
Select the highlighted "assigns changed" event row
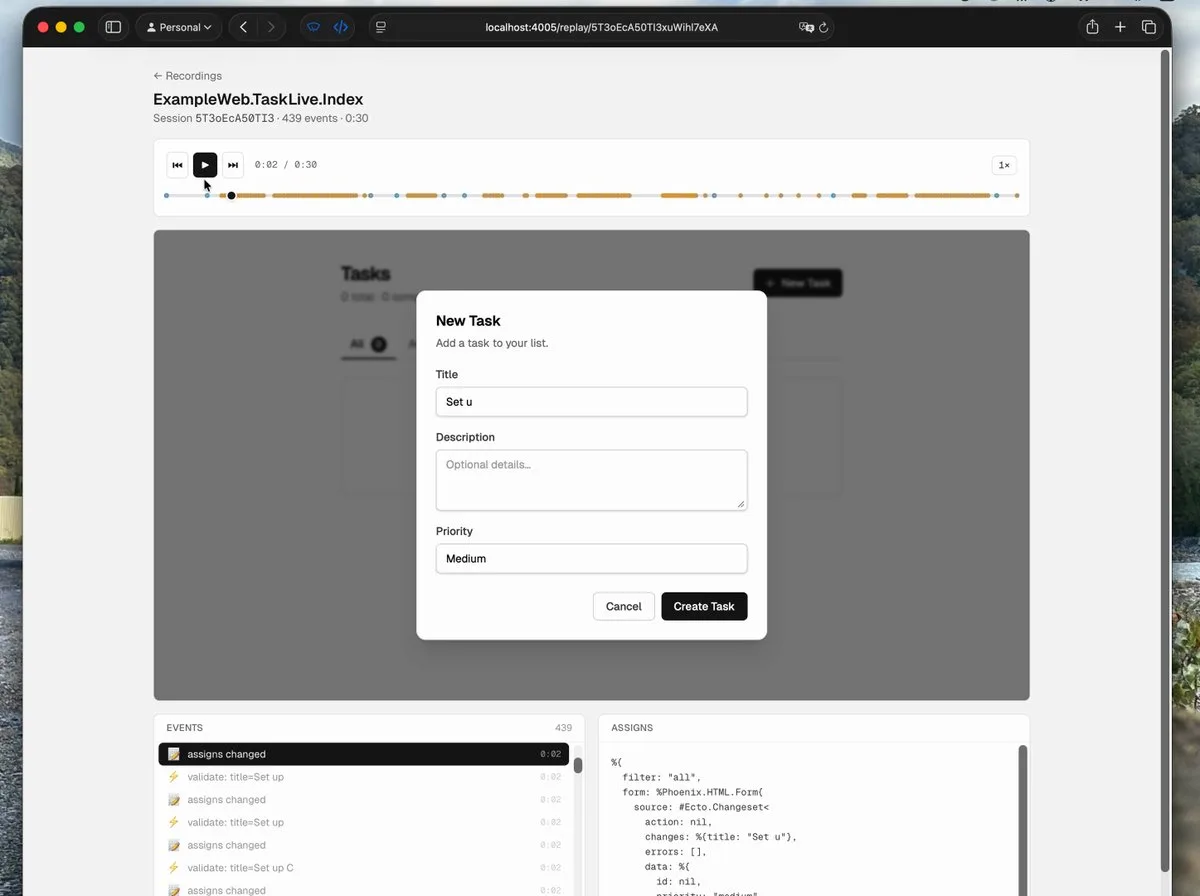[x=364, y=754]
